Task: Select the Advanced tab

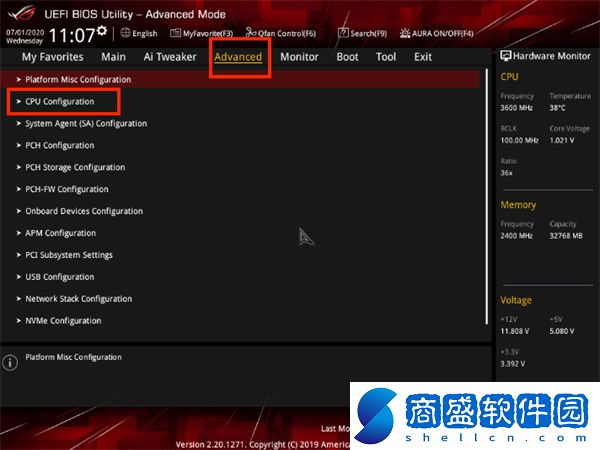Action: click(x=238, y=57)
